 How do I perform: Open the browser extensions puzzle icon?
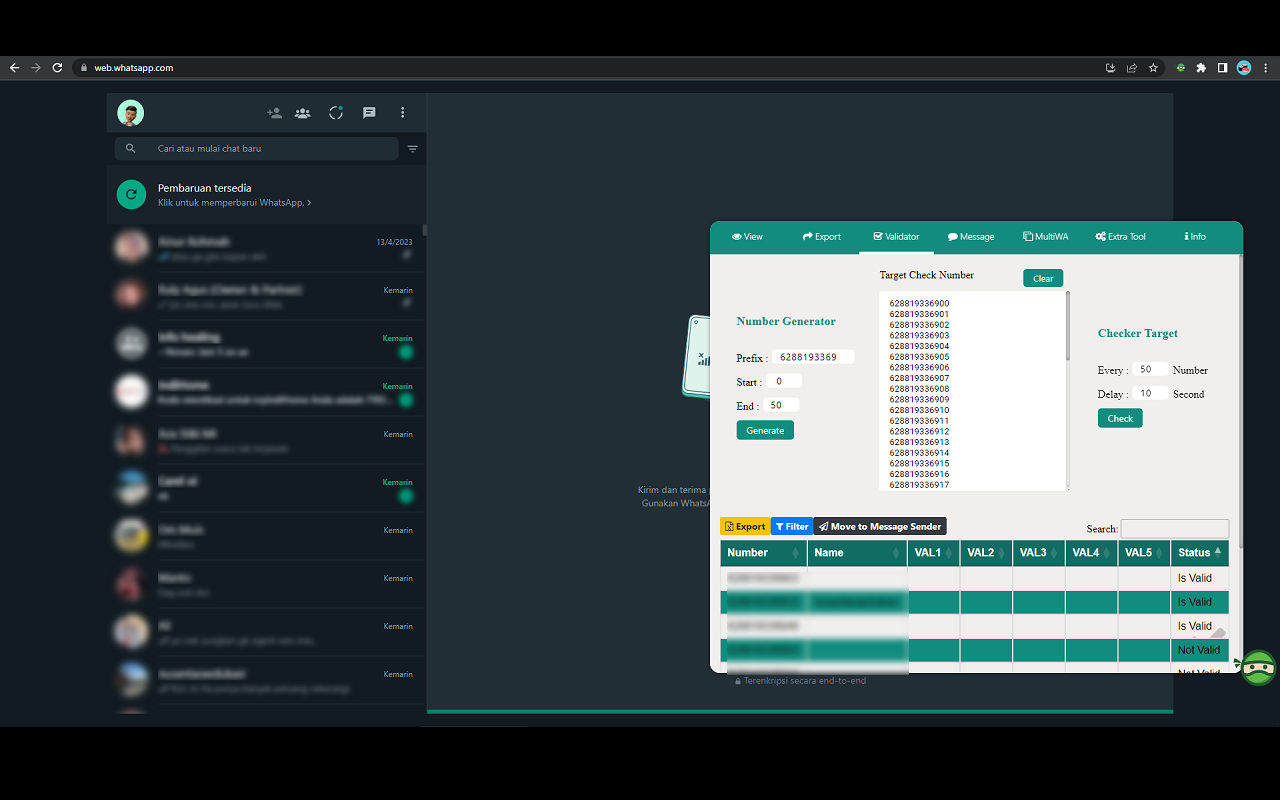click(x=1199, y=67)
